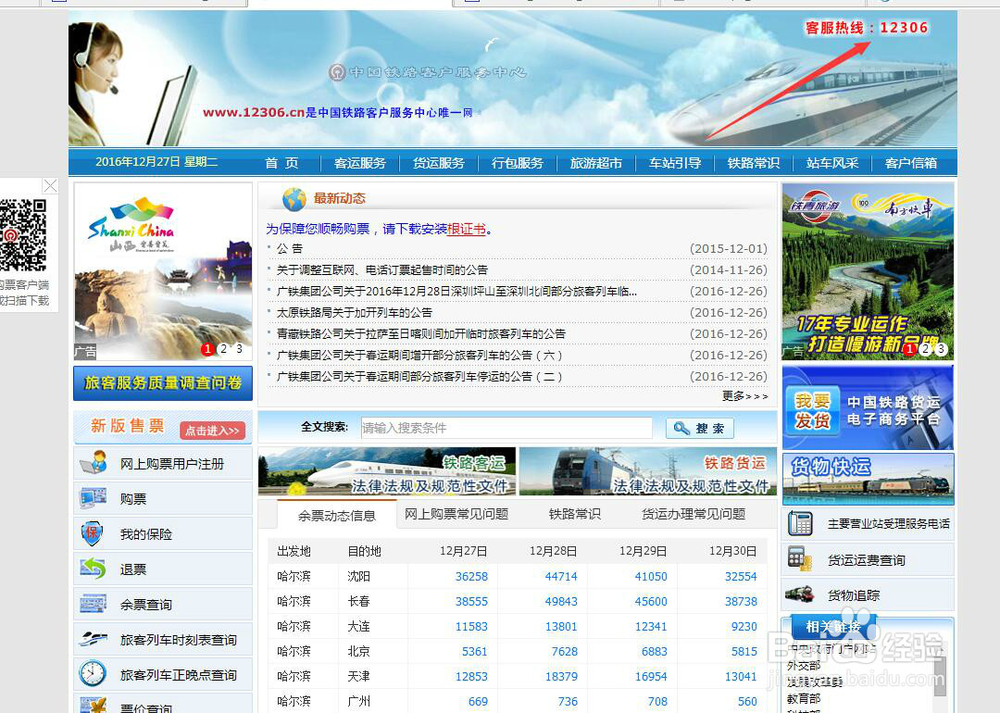Click the 铁路客运 法律法规 banner

(387, 471)
